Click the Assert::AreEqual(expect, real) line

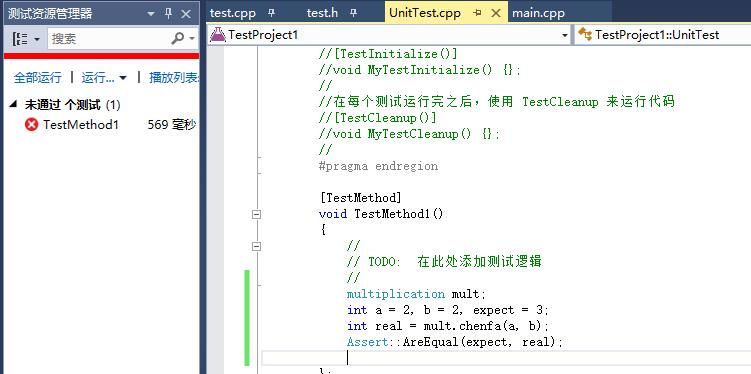coord(455,342)
